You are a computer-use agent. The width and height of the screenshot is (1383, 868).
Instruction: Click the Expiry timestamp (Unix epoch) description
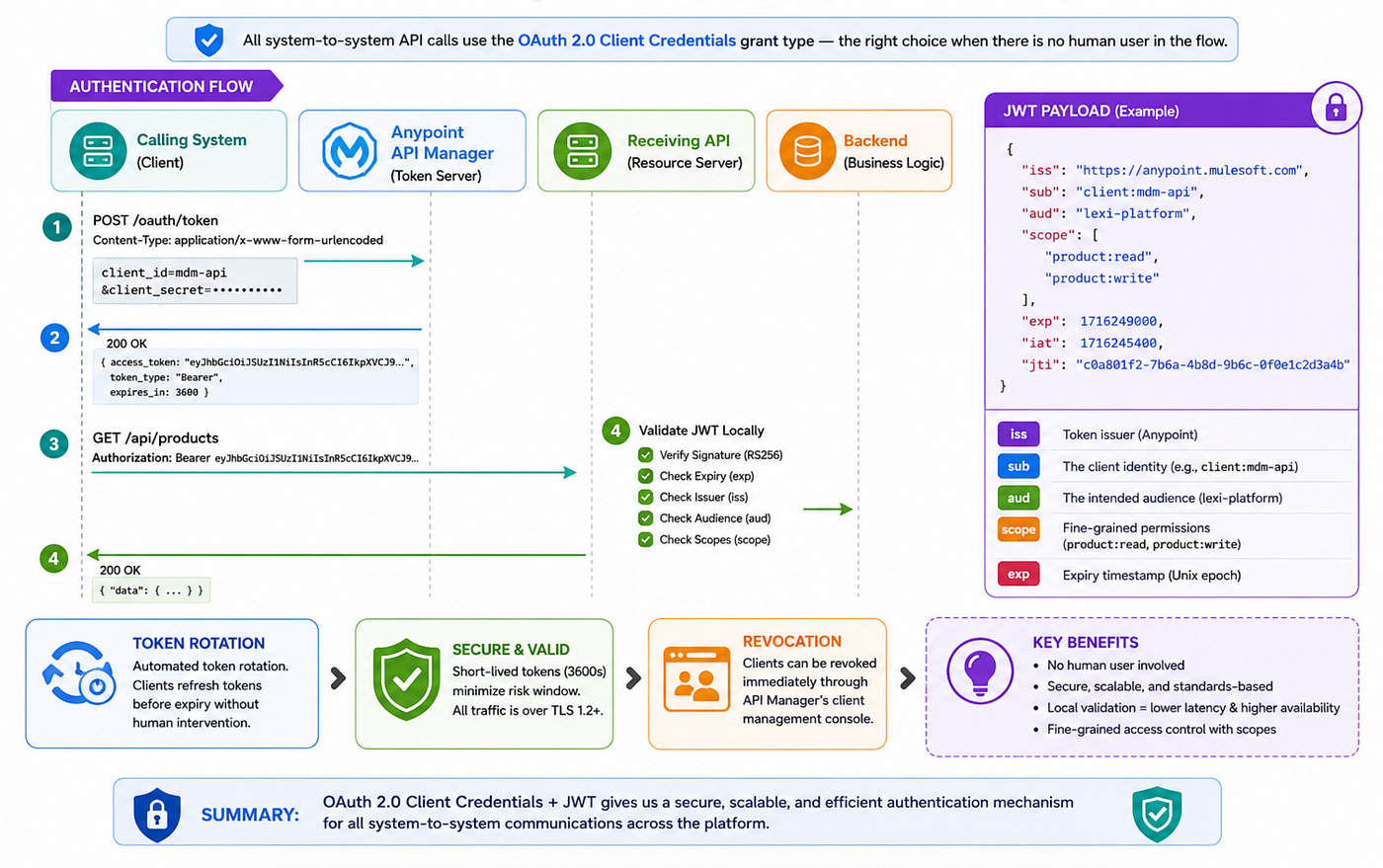click(x=1152, y=575)
